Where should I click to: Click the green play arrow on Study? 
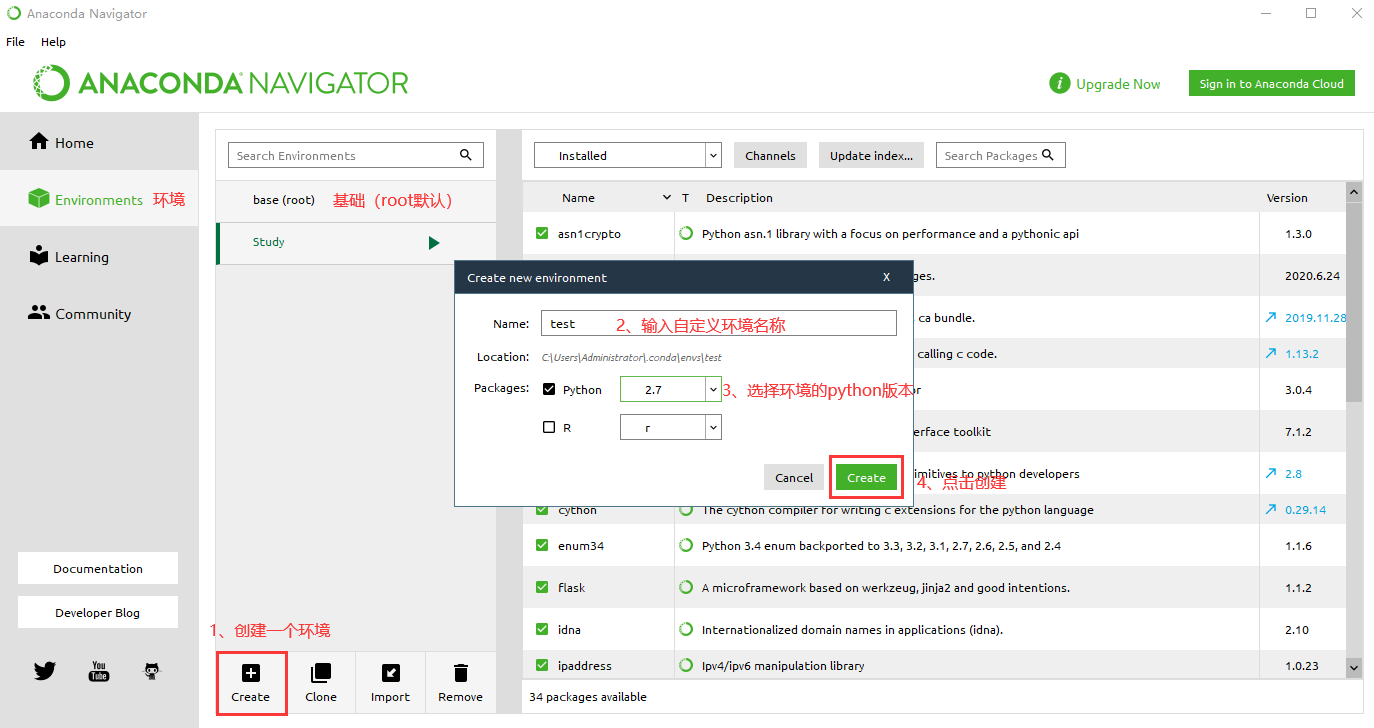(434, 243)
